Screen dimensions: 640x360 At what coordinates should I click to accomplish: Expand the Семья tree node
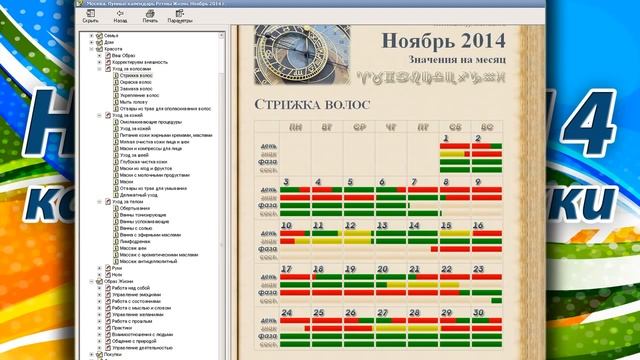(91, 36)
